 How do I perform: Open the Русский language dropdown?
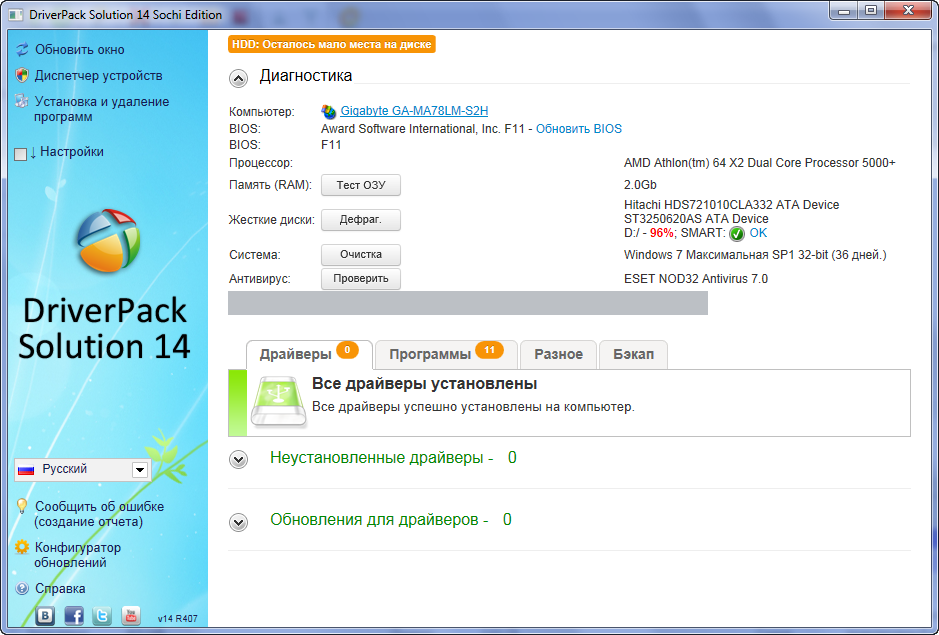(83, 470)
